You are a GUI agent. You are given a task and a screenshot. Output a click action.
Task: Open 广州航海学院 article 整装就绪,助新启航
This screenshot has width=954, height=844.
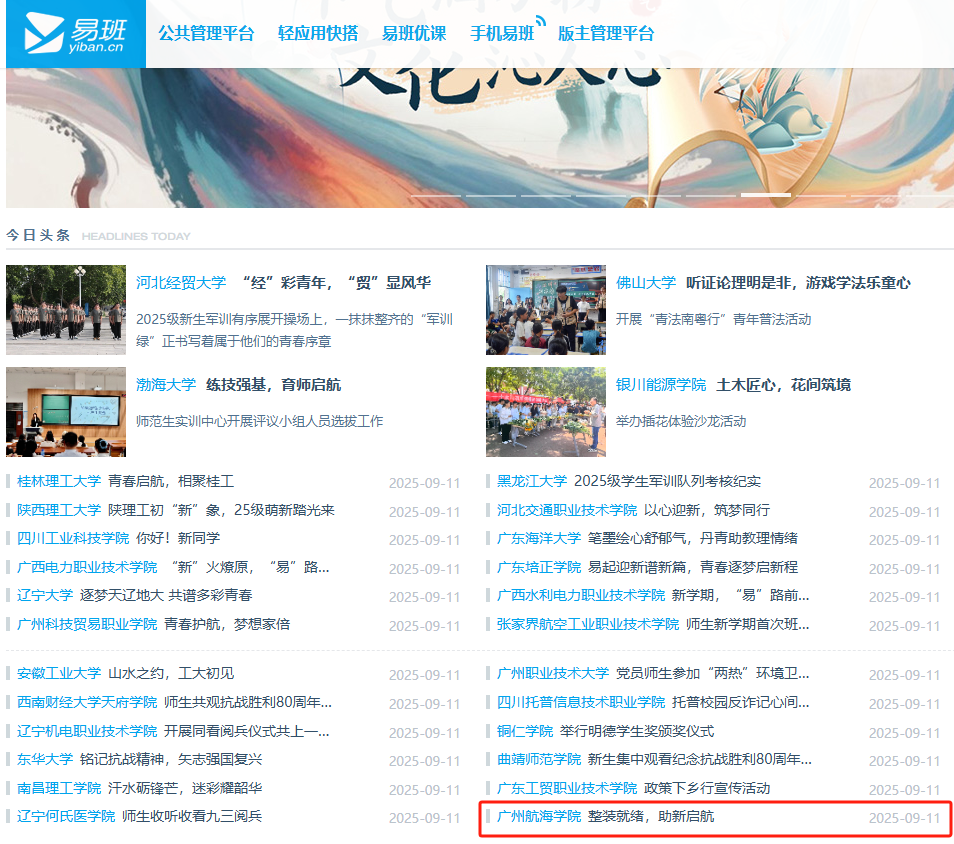(651, 816)
